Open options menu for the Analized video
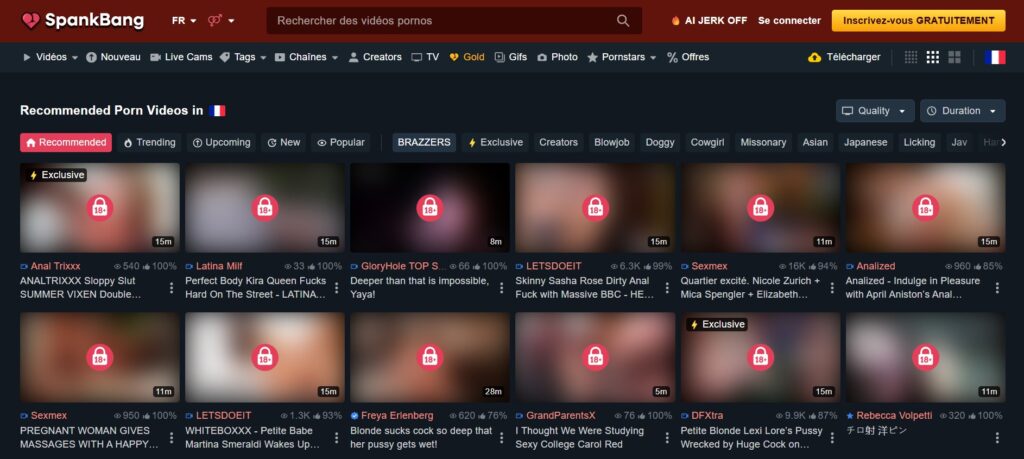 click(x=997, y=288)
